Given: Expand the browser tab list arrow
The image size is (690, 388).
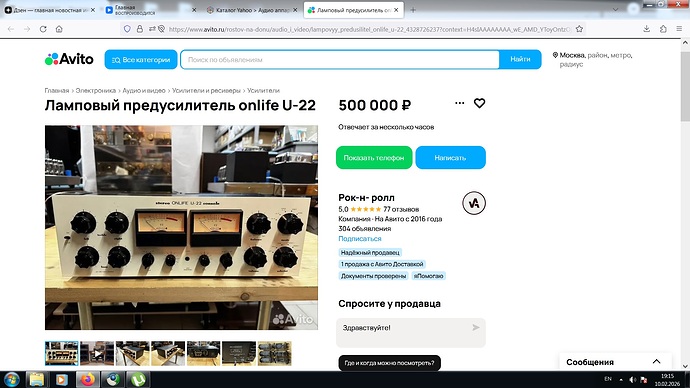Looking at the screenshot, I should click(615, 10).
